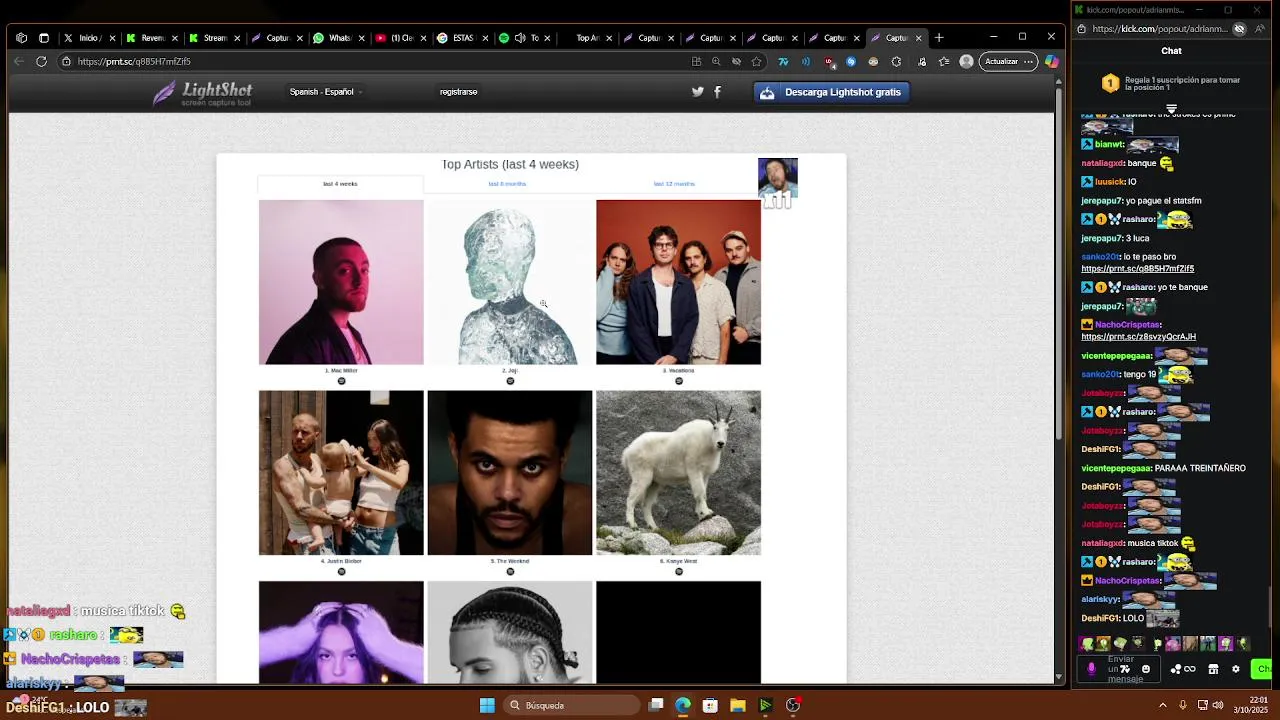Image resolution: width=1280 pixels, height=720 pixels.
Task: Open the extensions puzzle icon in the toolbar
Action: [x=896, y=61]
